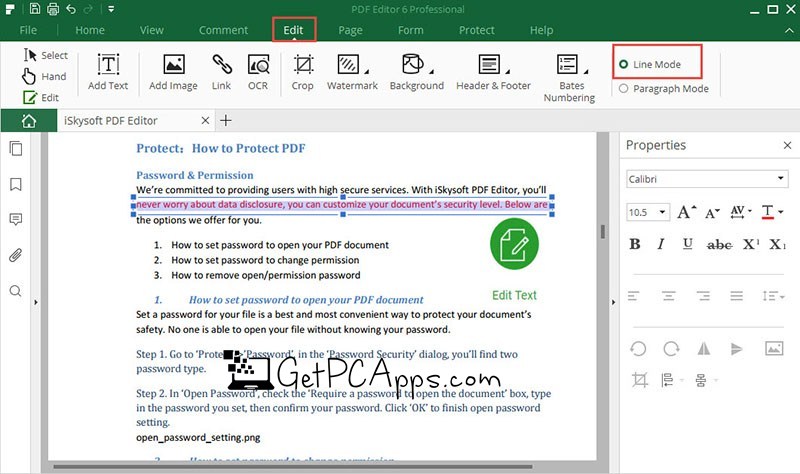Click the Undo arrow icon
The width and height of the screenshot is (800, 474).
point(71,9)
